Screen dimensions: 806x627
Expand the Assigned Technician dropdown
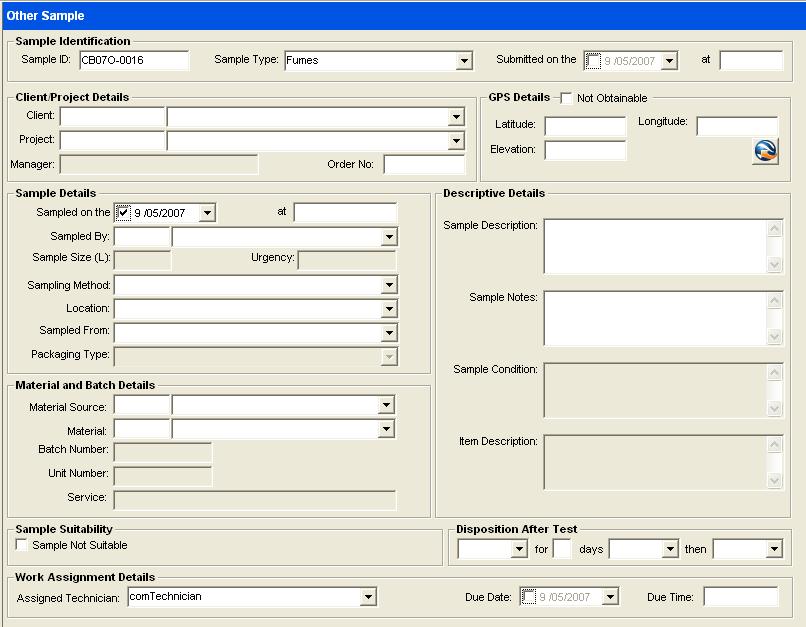click(368, 597)
